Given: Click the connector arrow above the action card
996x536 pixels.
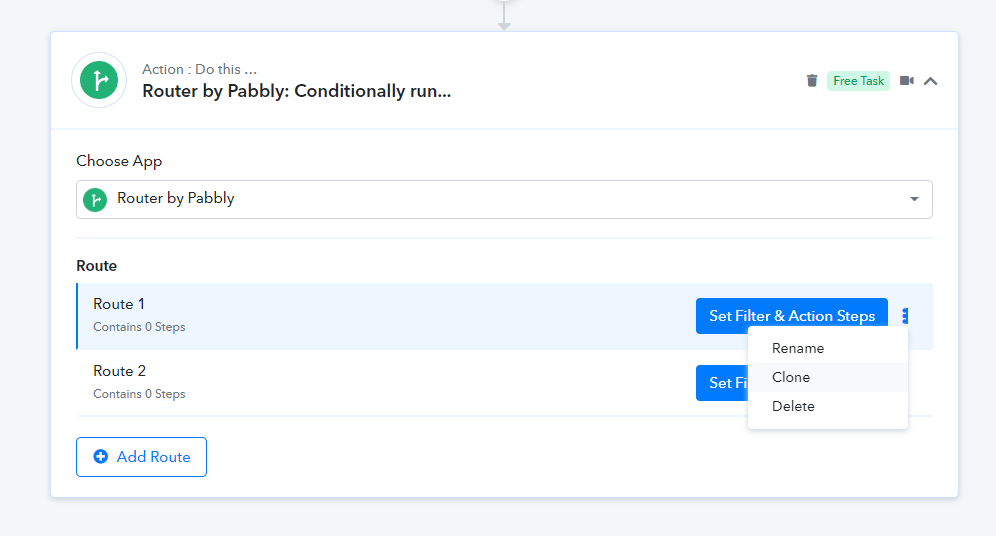Looking at the screenshot, I should point(504,15).
